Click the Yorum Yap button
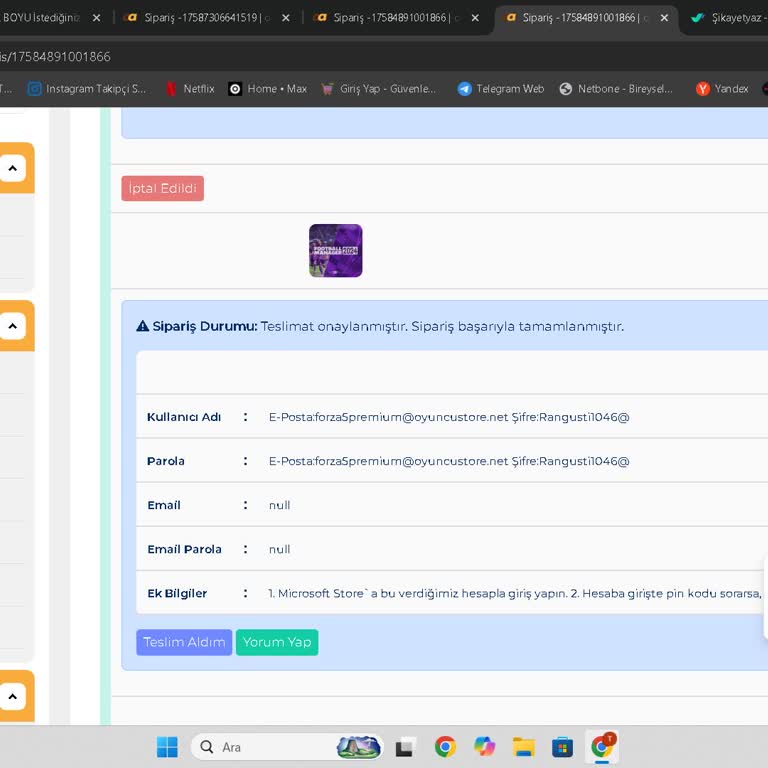This screenshot has height=768, width=768. [277, 642]
